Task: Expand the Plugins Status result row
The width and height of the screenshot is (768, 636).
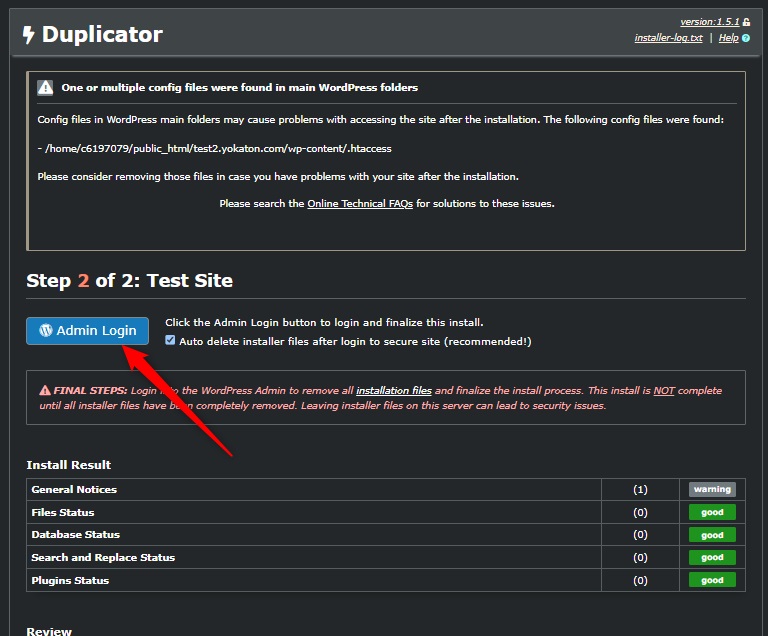Action: [70, 580]
